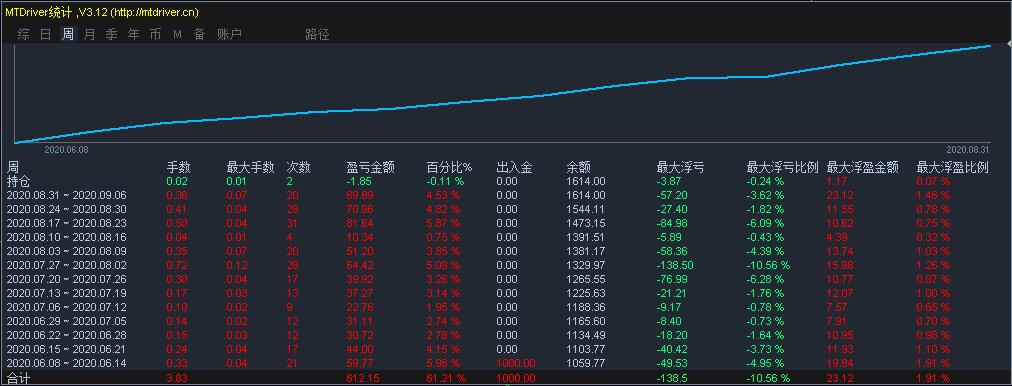This screenshot has width=1012, height=386.
Task: Click balance value 1544.11
Action: point(586,209)
